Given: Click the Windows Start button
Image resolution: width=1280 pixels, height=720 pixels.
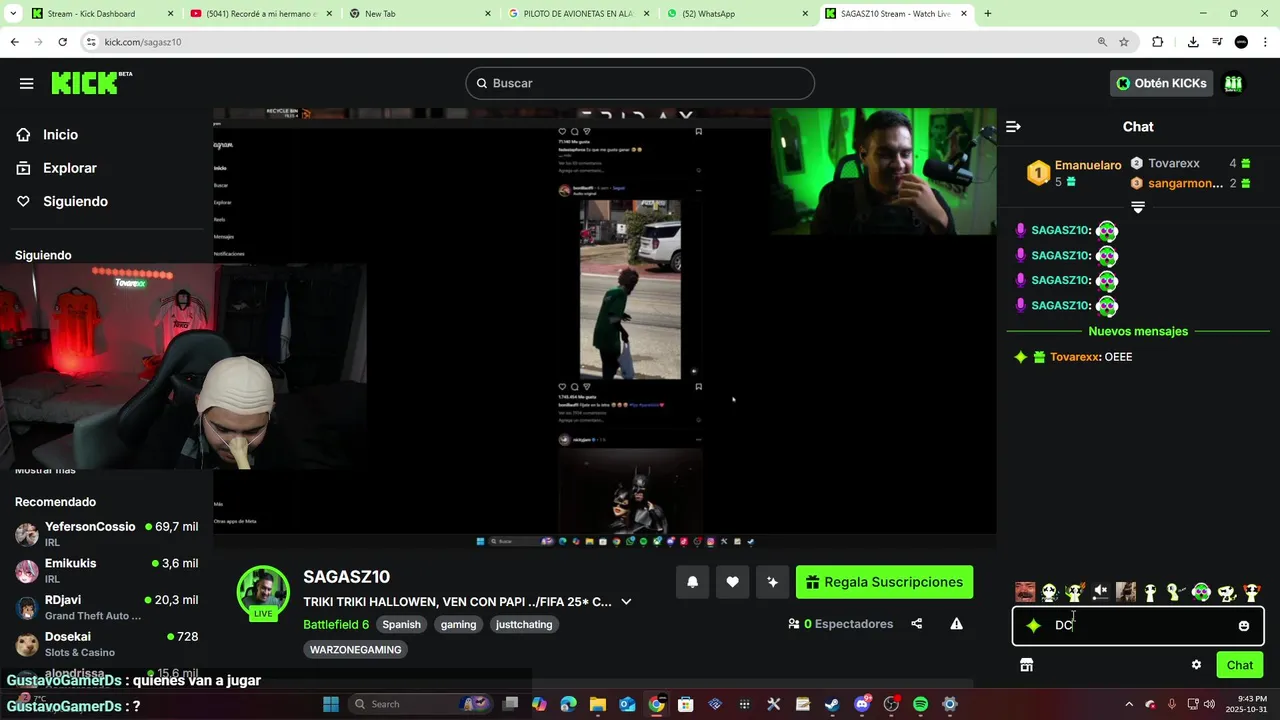Looking at the screenshot, I should click(x=331, y=704).
